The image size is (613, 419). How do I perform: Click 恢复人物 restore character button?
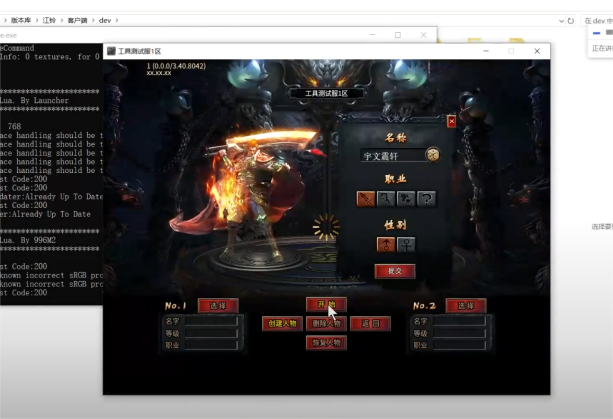pyautogui.click(x=326, y=342)
